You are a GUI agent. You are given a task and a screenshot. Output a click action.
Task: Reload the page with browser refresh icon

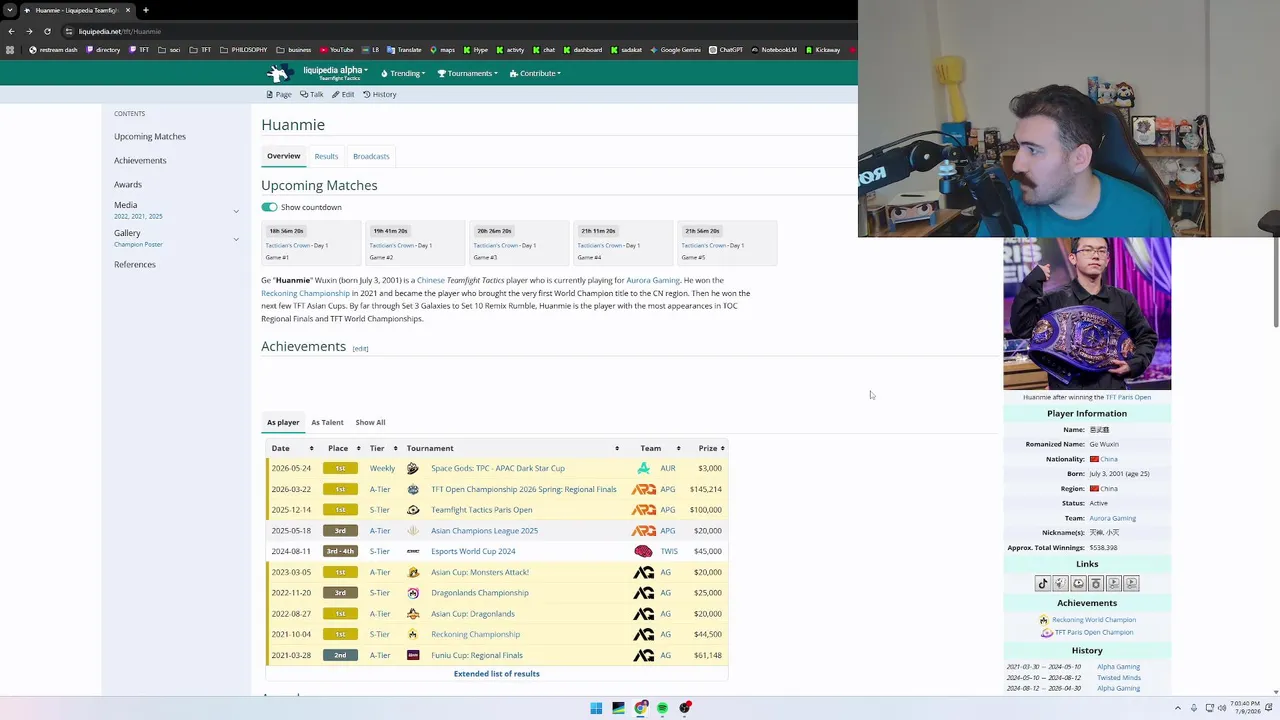(x=47, y=31)
